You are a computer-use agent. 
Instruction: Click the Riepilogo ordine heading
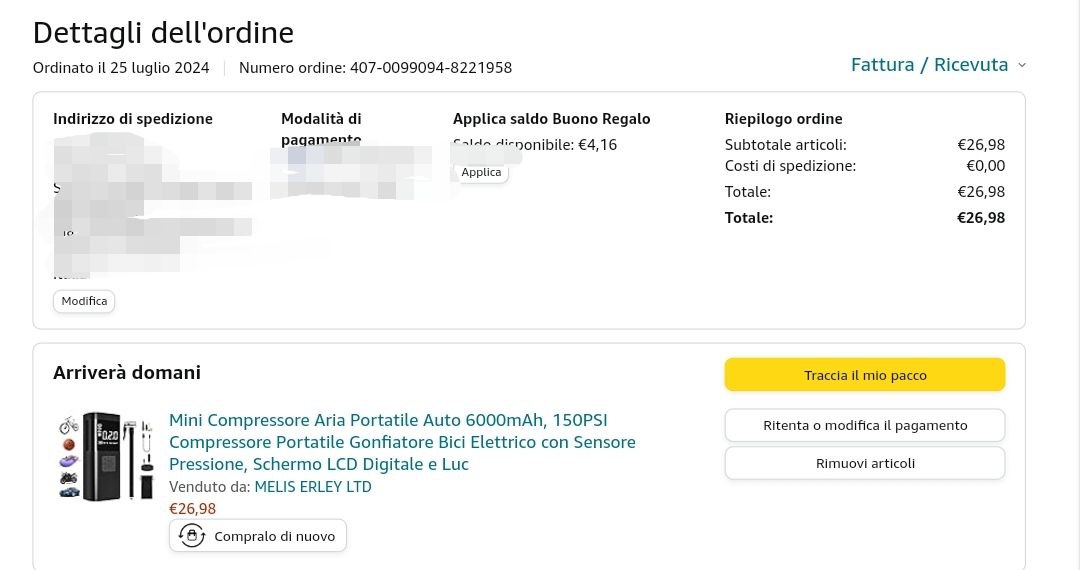783,118
